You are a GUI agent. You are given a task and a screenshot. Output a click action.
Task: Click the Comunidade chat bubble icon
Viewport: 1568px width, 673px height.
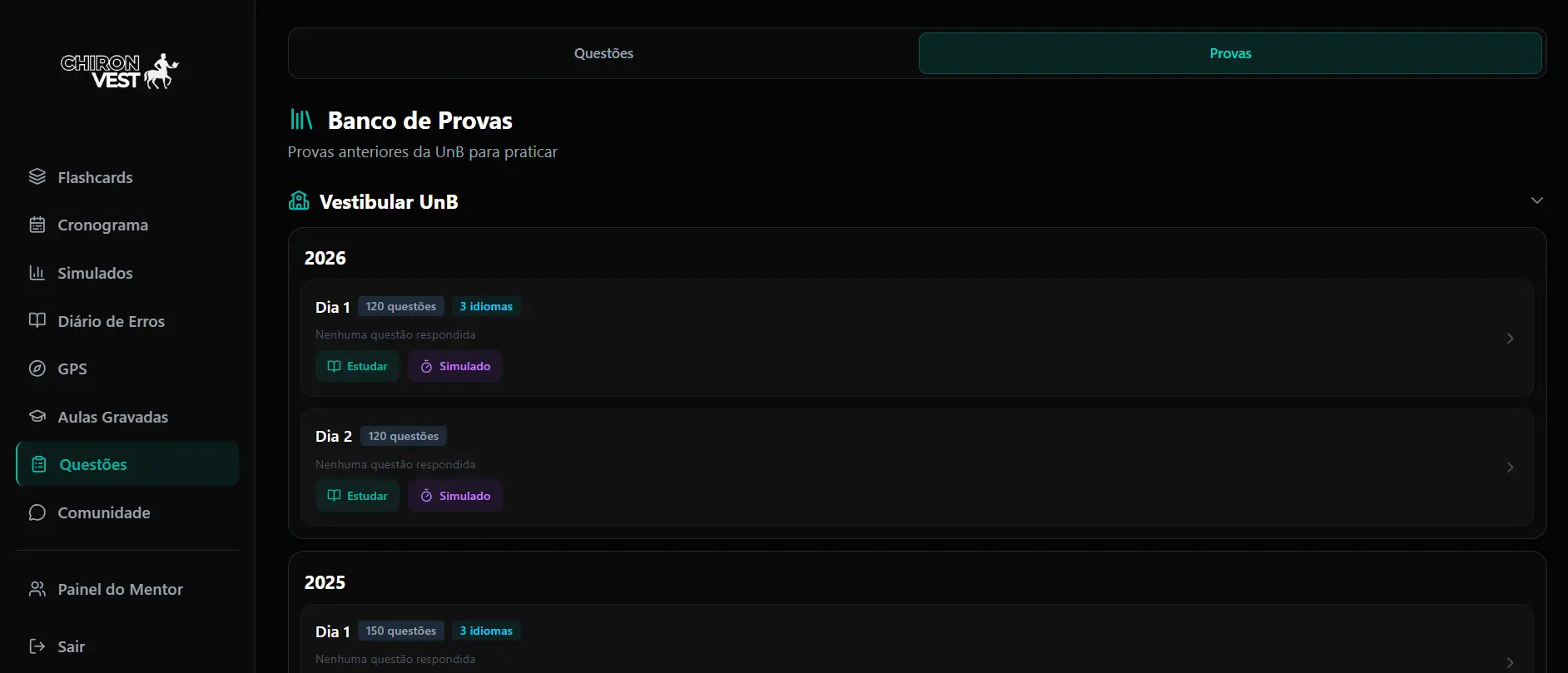point(37,512)
